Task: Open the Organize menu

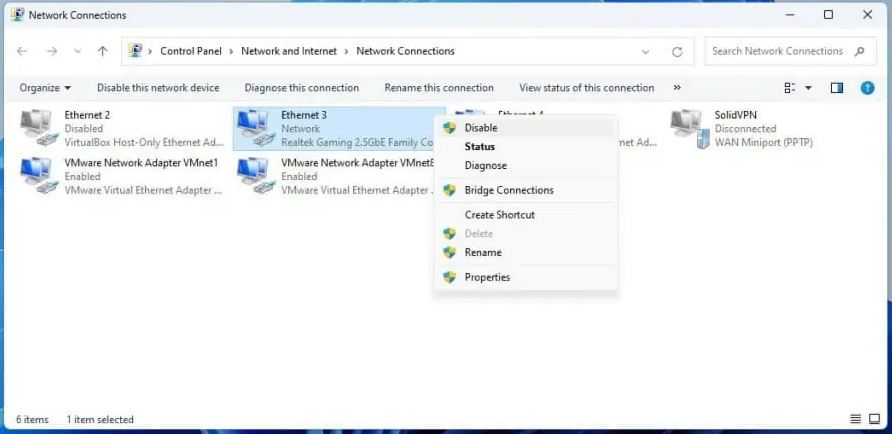Action: tap(45, 88)
